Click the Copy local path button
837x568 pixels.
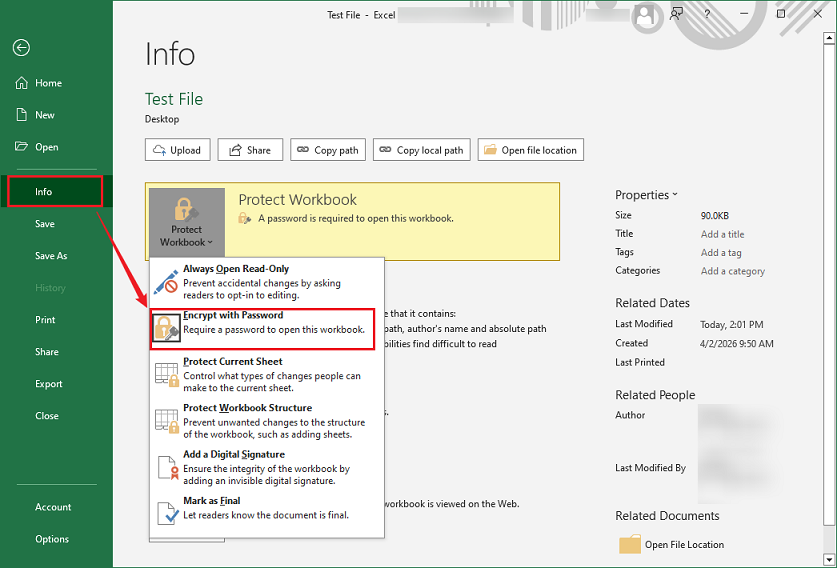point(422,150)
